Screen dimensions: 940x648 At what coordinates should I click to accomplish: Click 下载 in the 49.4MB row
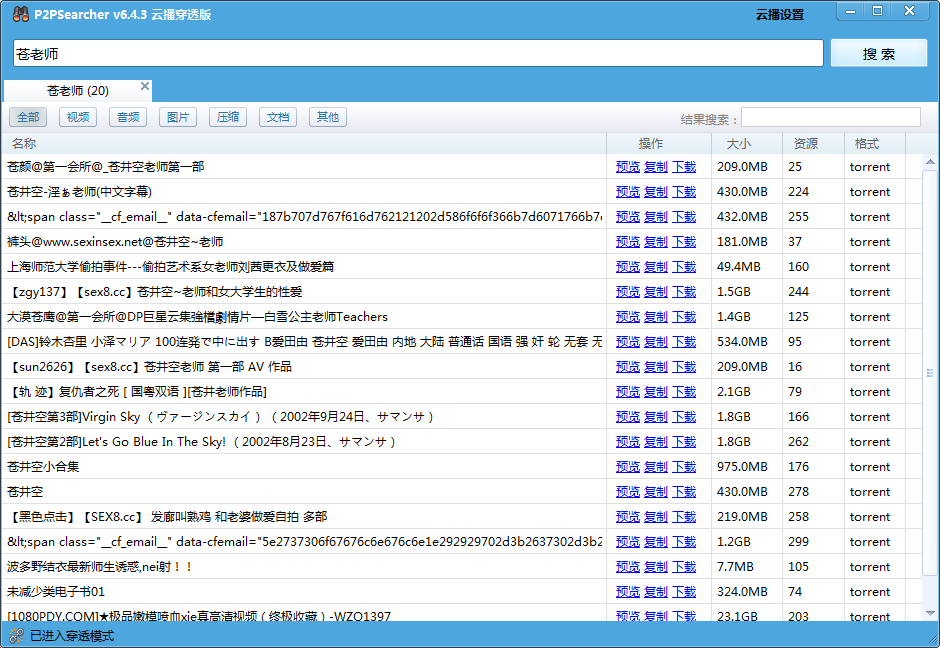click(684, 267)
